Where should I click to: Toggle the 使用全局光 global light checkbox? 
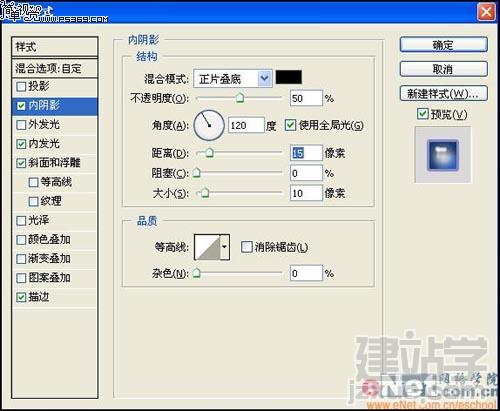(x=290, y=125)
